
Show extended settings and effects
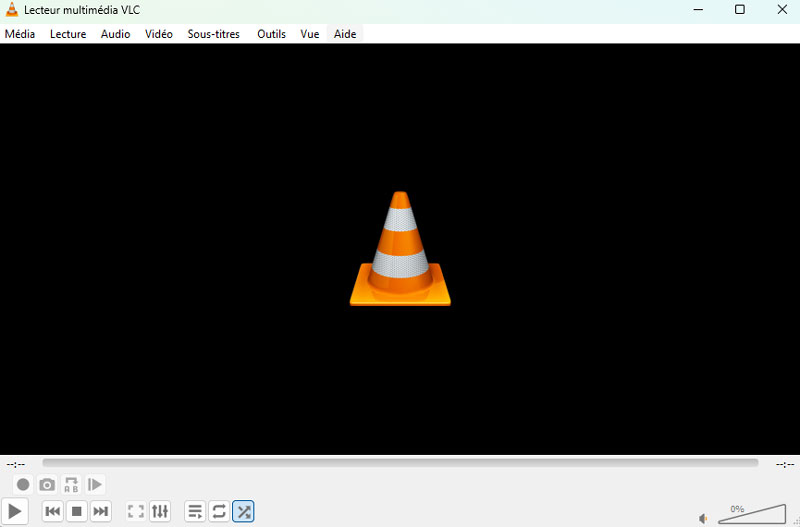click(160, 511)
